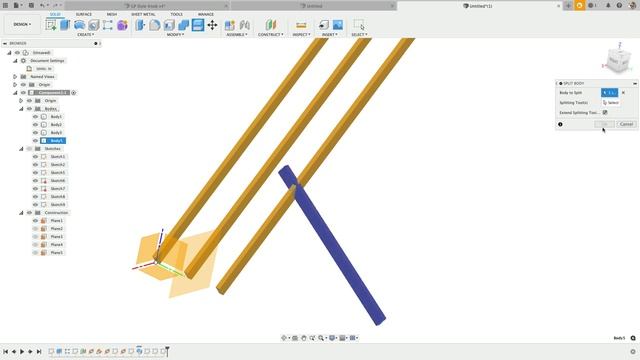Open the Create dropdown menu
Screen dimensions: 640x360
tap(85, 35)
